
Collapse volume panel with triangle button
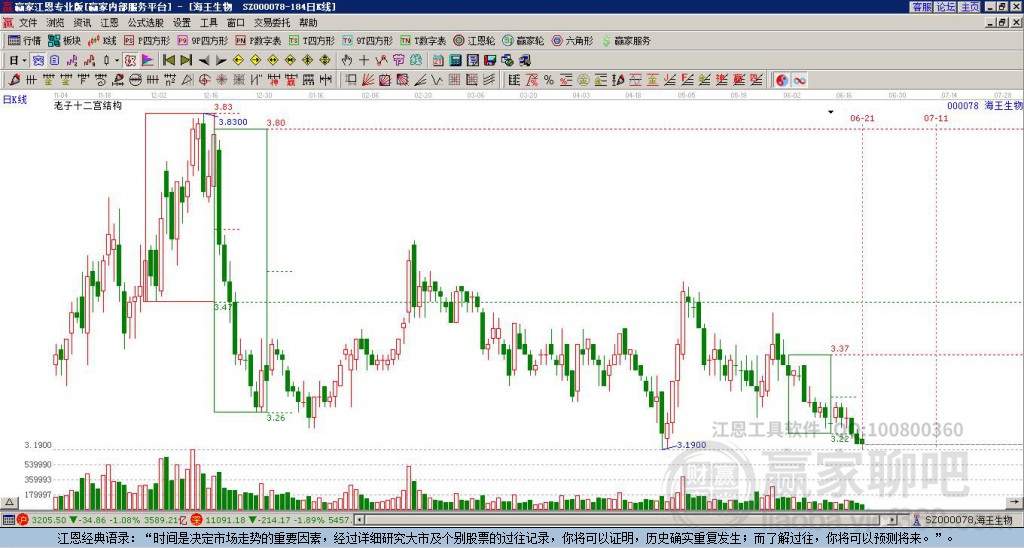(8, 502)
